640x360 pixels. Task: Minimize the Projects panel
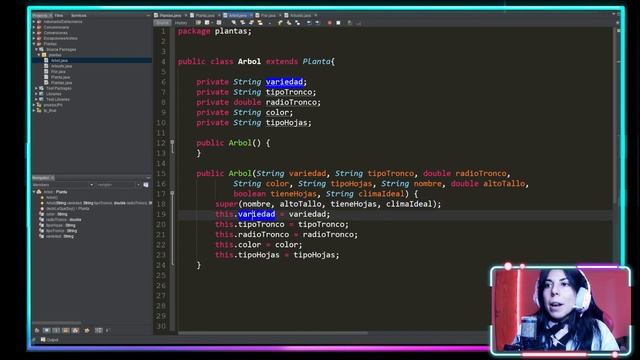pyautogui.click(x=148, y=16)
